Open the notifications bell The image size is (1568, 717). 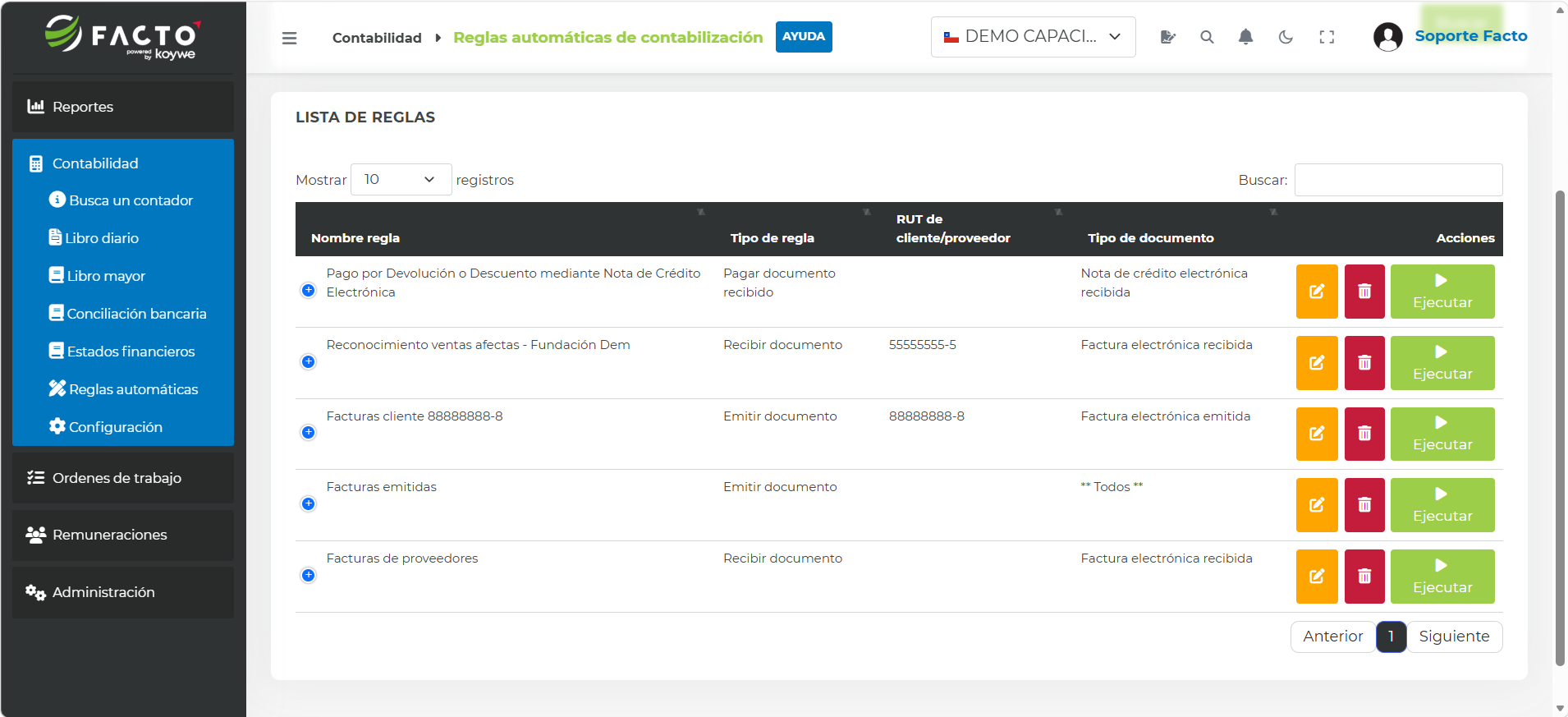[1245, 37]
